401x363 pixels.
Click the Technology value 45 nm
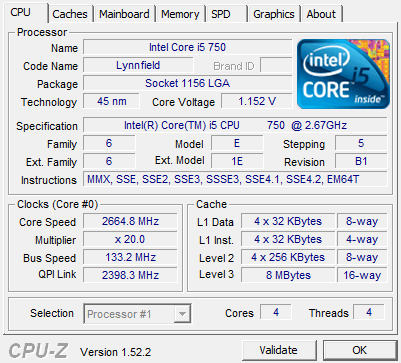click(111, 101)
